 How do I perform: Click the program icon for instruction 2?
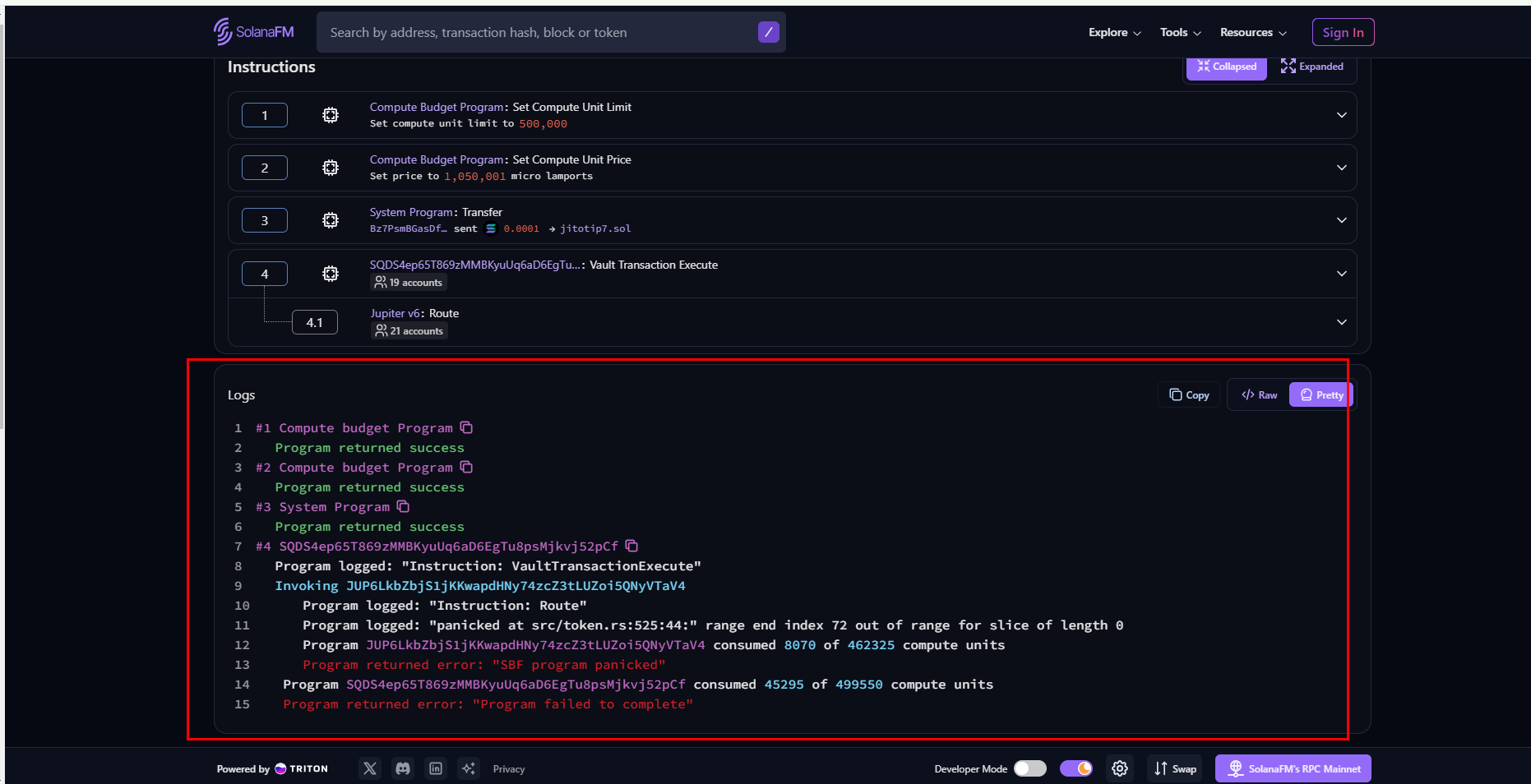coord(331,168)
